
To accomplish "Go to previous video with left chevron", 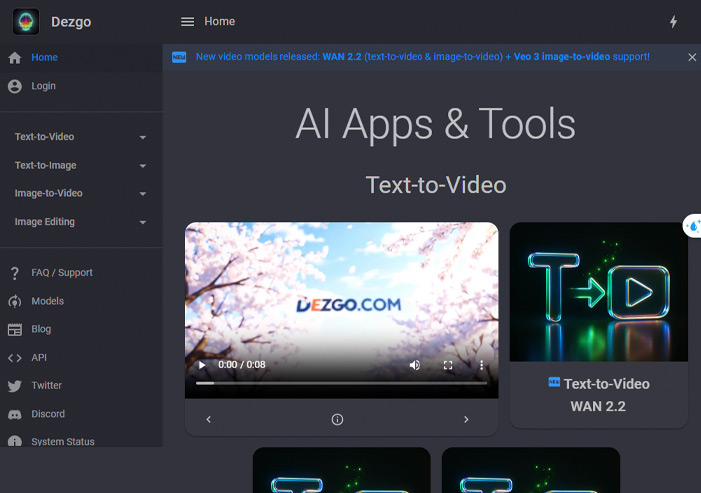I will pos(208,419).
